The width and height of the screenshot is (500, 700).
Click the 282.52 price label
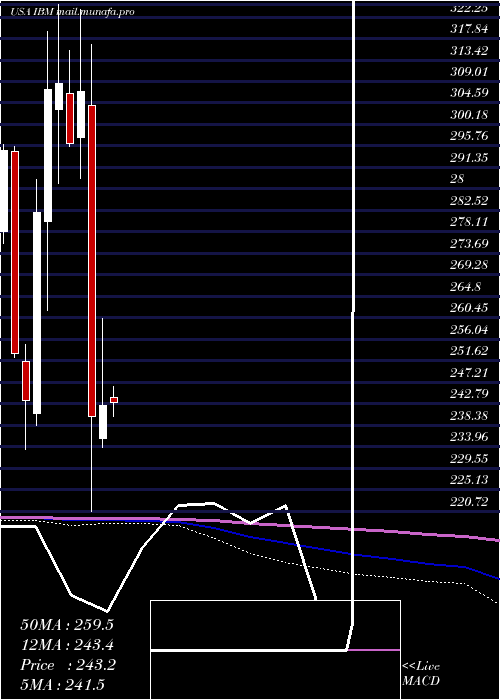point(469,200)
